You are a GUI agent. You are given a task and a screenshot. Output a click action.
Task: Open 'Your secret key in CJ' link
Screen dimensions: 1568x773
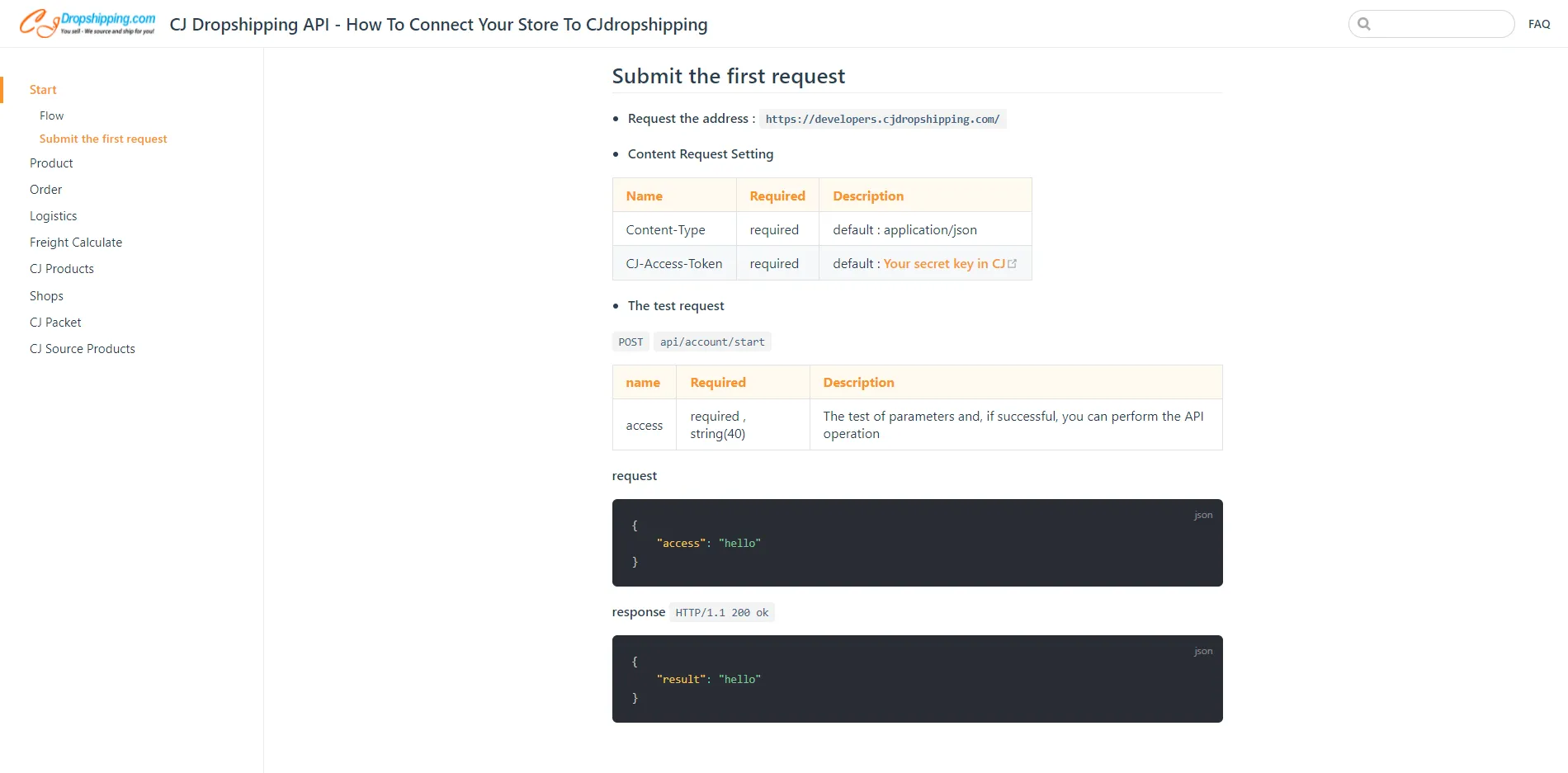click(944, 264)
